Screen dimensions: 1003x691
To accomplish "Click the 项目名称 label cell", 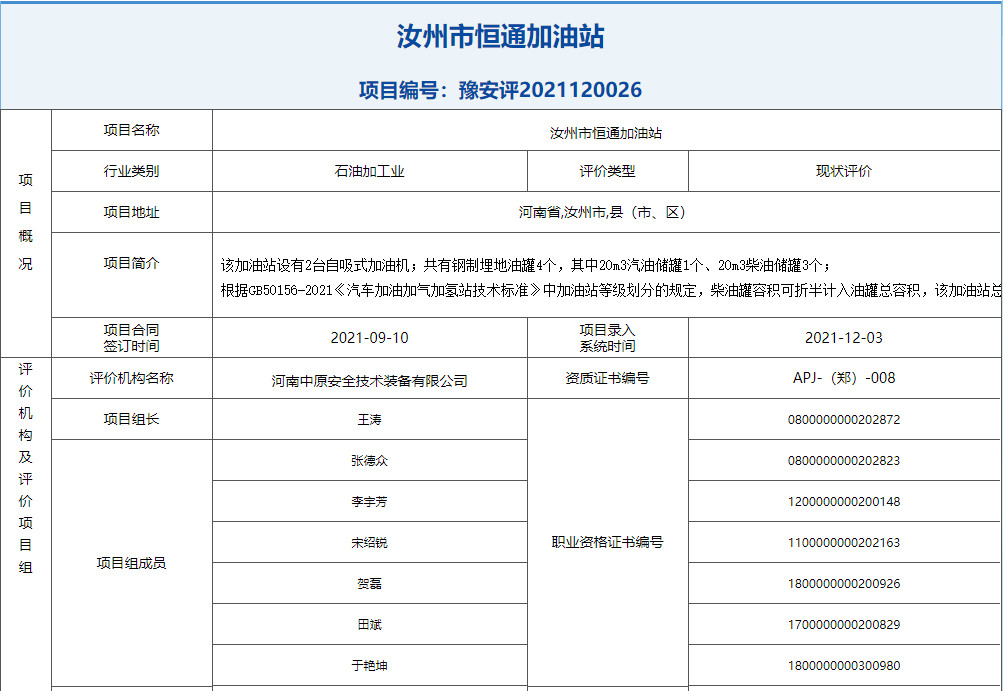I will (x=131, y=130).
